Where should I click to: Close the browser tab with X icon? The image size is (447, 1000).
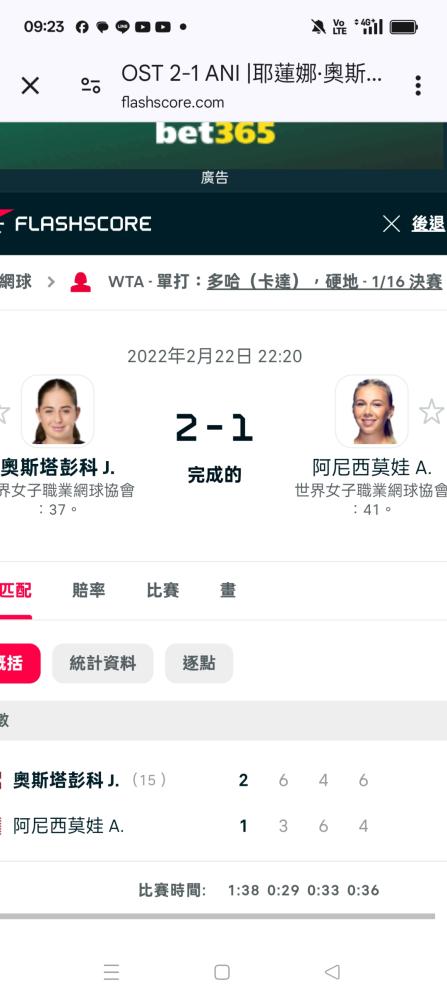point(30,85)
